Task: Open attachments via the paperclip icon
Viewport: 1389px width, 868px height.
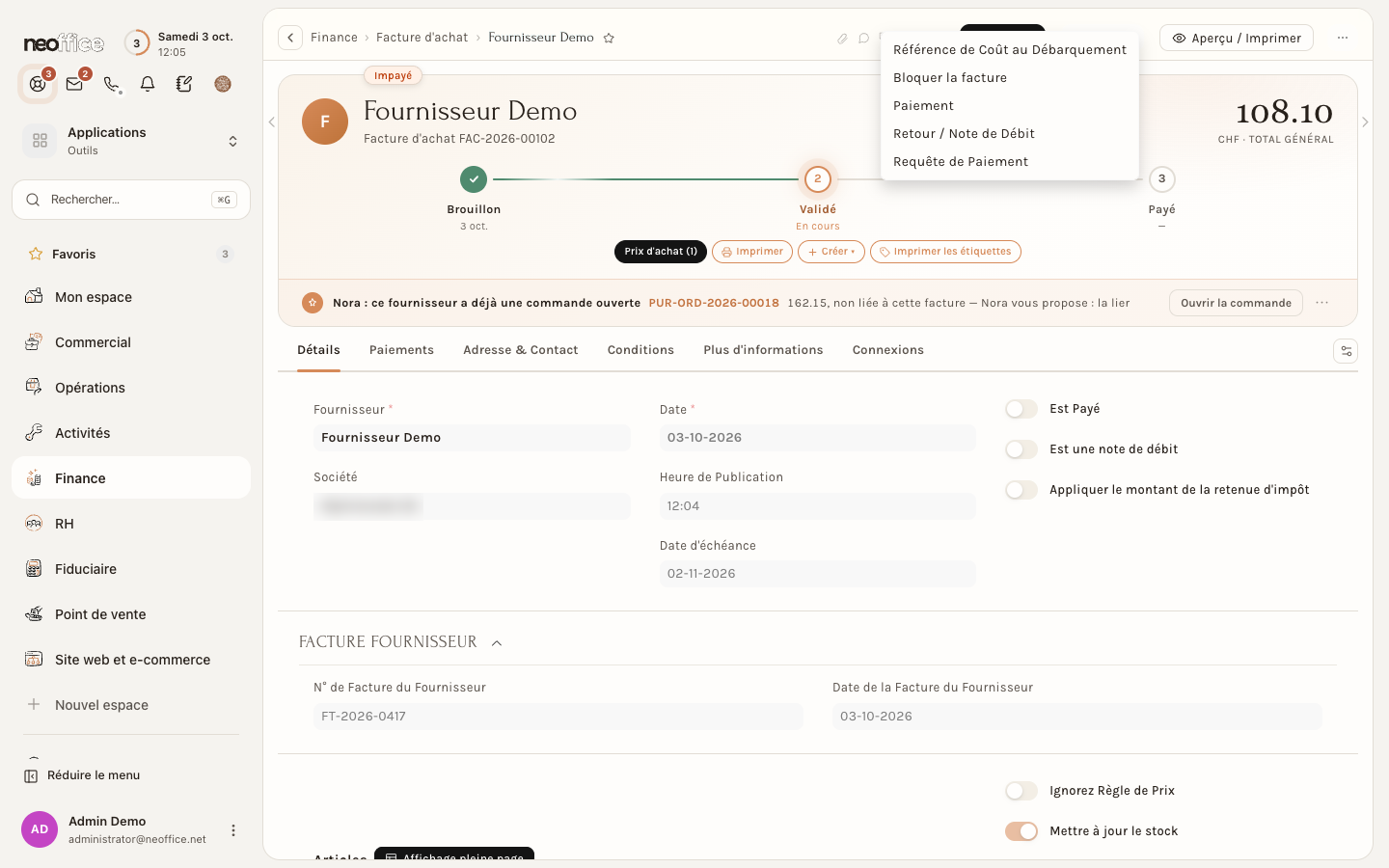Action: pyautogui.click(x=842, y=39)
